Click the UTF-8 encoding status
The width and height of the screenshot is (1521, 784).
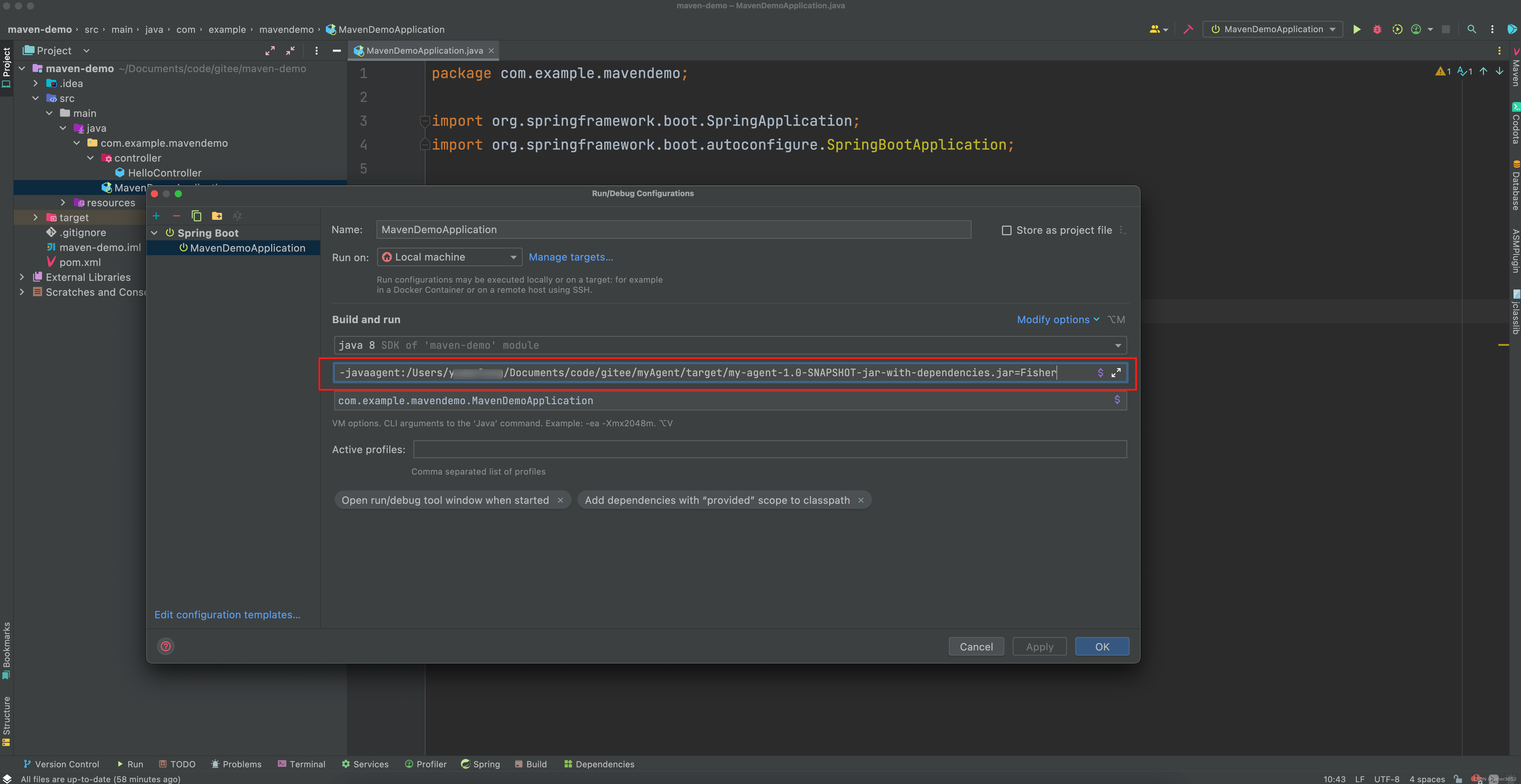tap(1386, 779)
